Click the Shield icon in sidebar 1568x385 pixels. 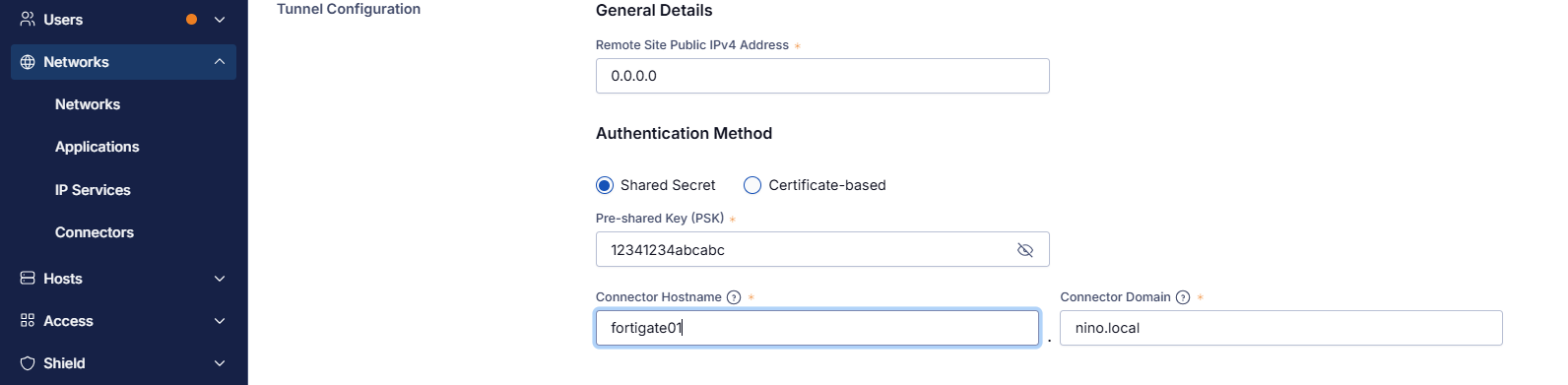click(x=28, y=363)
